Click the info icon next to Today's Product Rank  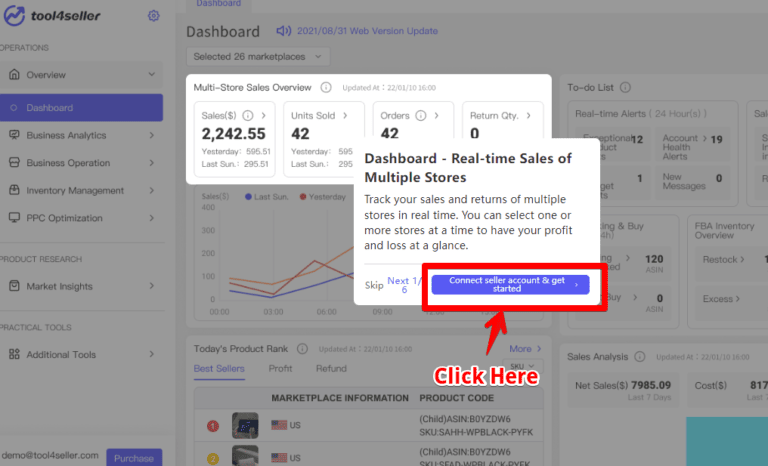[x=303, y=348]
